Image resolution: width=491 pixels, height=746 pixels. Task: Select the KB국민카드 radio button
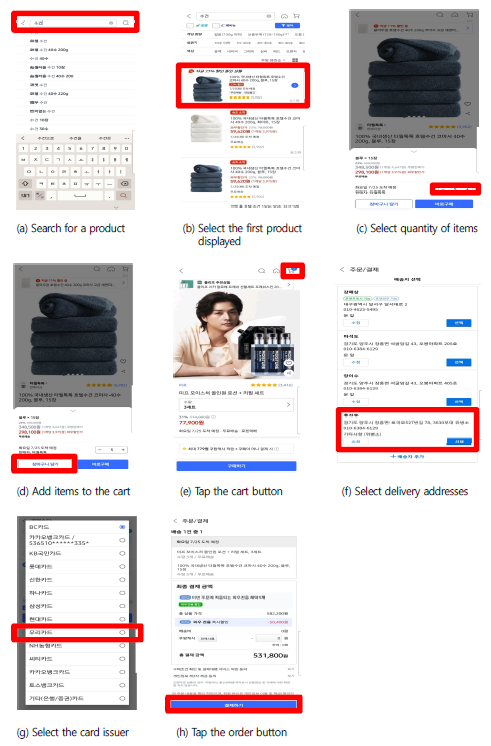(x=122, y=553)
